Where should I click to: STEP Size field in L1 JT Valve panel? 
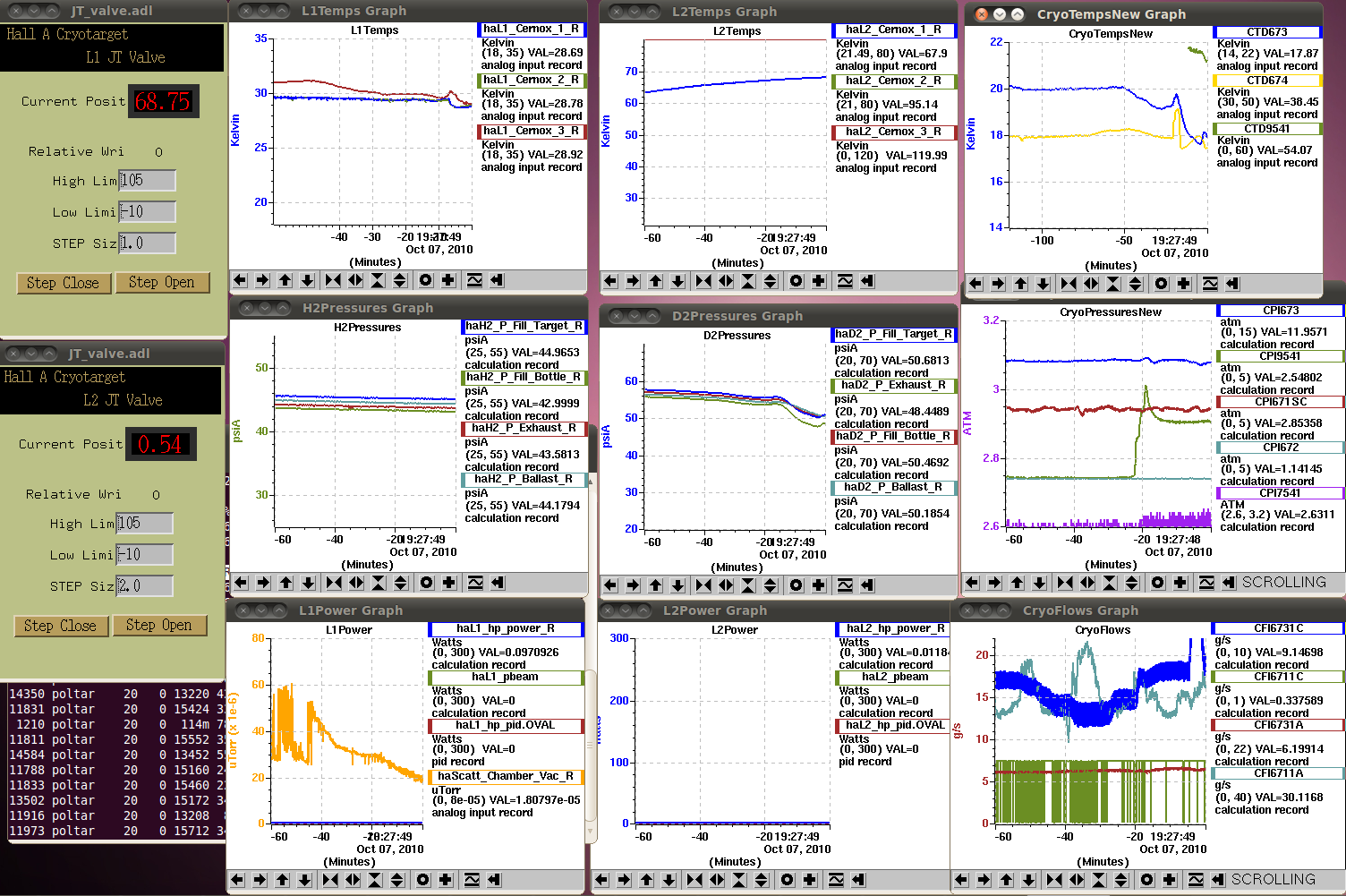click(147, 243)
